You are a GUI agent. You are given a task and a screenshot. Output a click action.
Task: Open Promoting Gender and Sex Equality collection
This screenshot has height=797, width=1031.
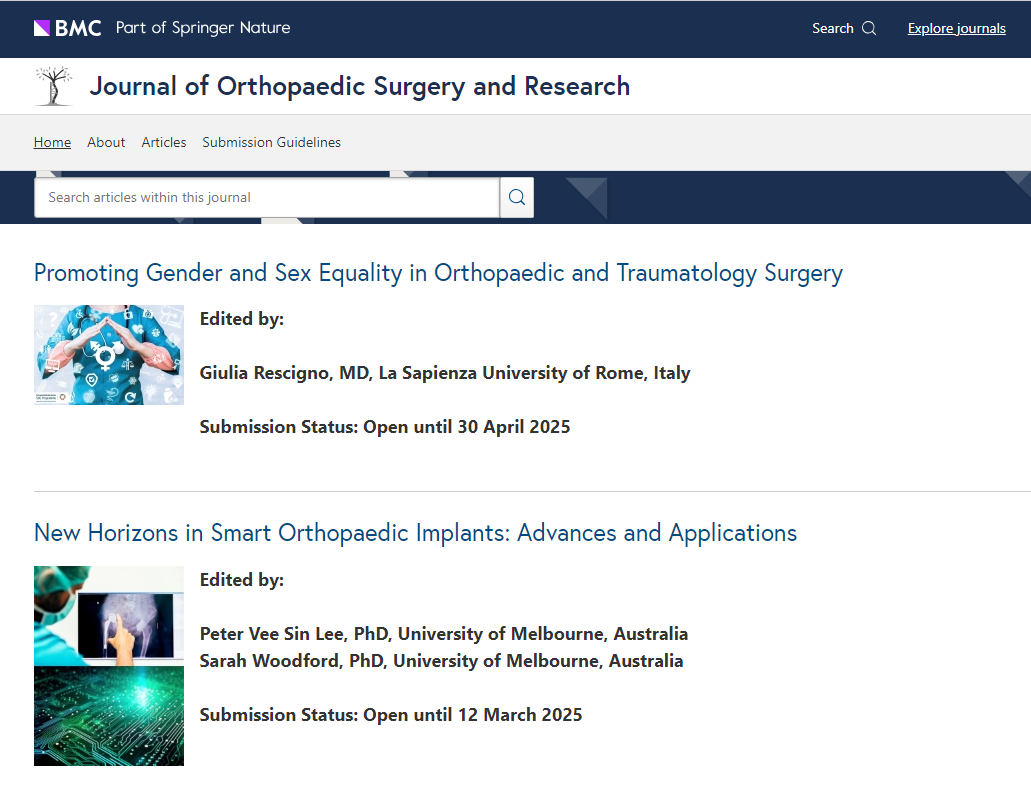(x=438, y=273)
